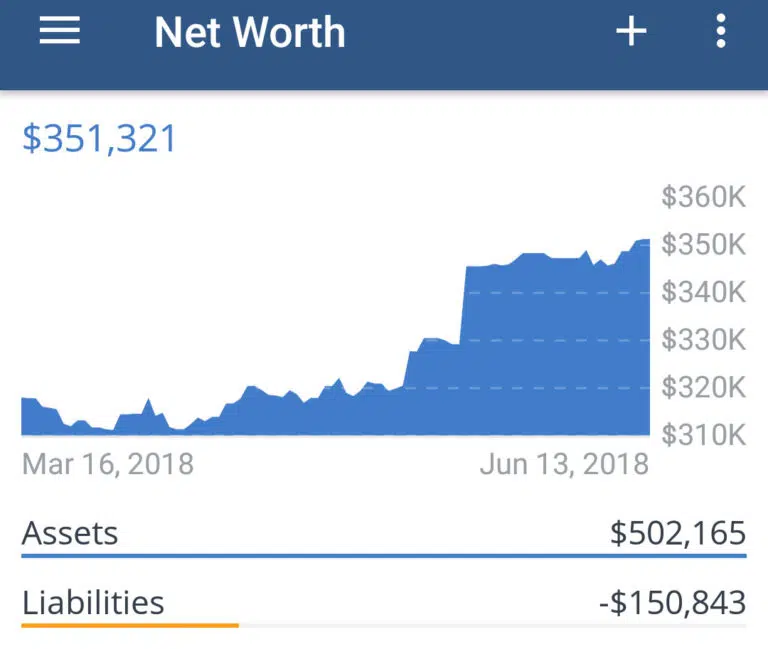
Task: Open the Assets row label
Action: click(x=70, y=533)
